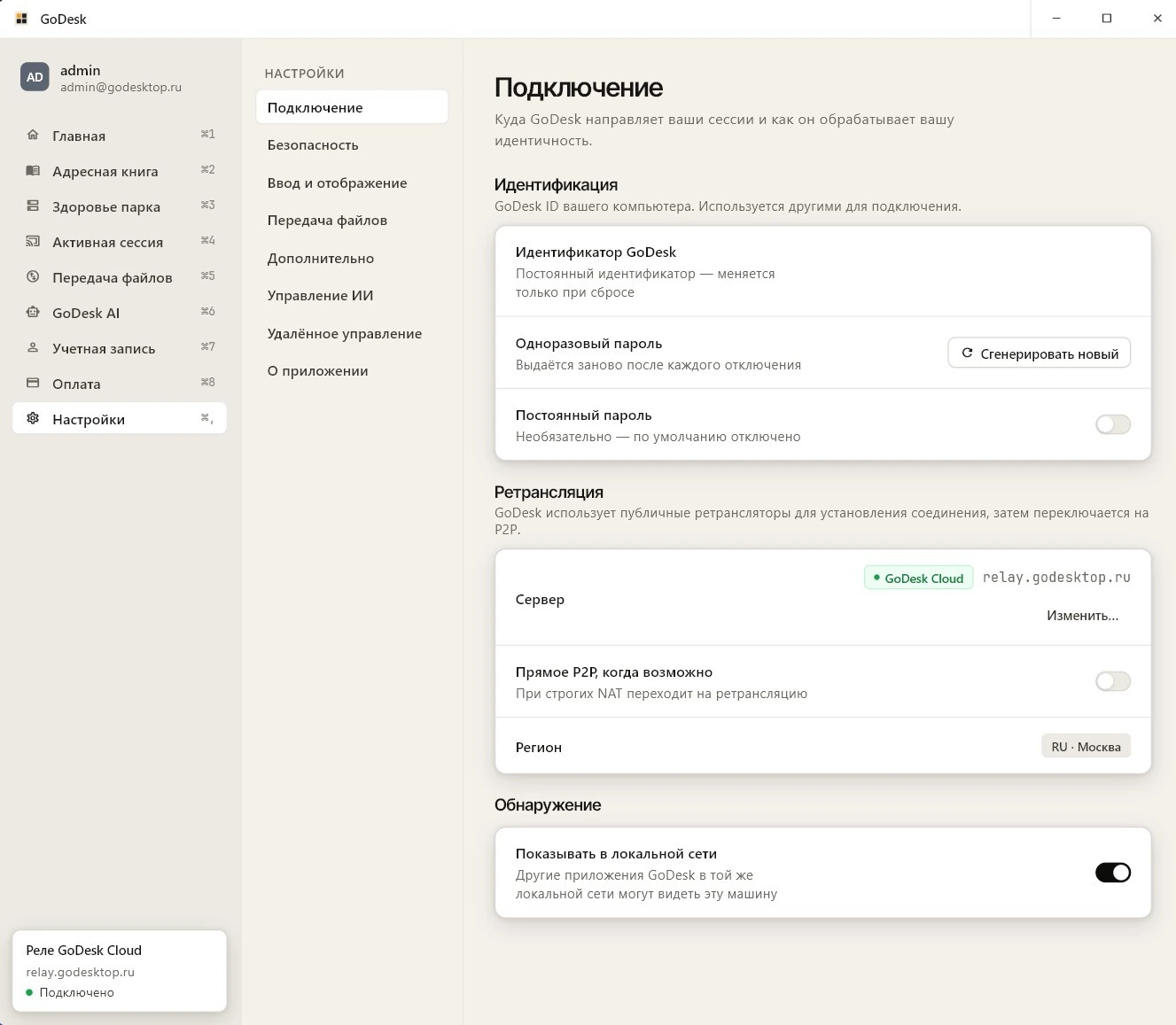Viewport: 1176px width, 1025px height.
Task: Open Ввод и отображение settings
Action: pos(352,182)
